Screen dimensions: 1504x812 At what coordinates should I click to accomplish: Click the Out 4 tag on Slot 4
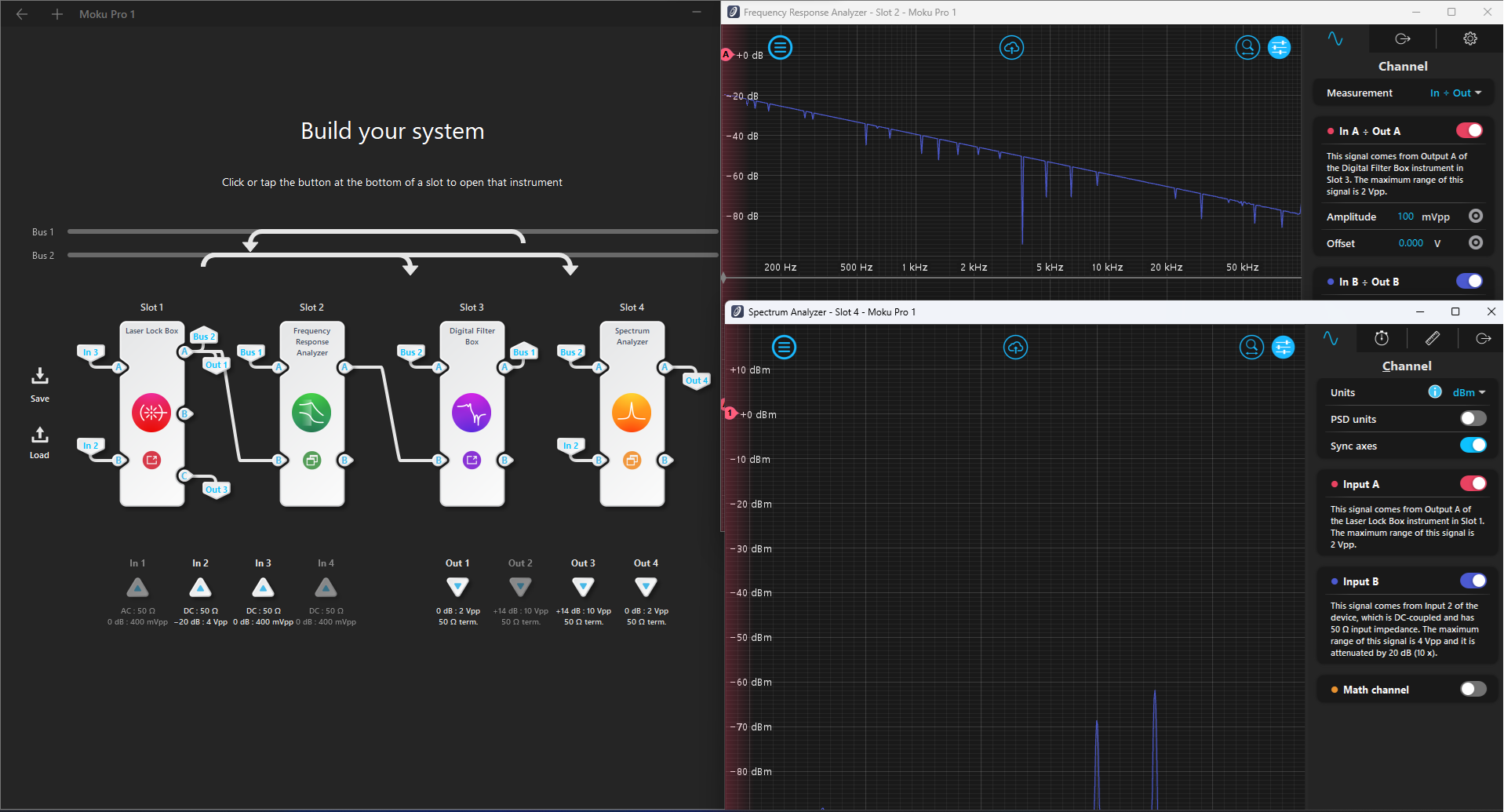pos(697,381)
